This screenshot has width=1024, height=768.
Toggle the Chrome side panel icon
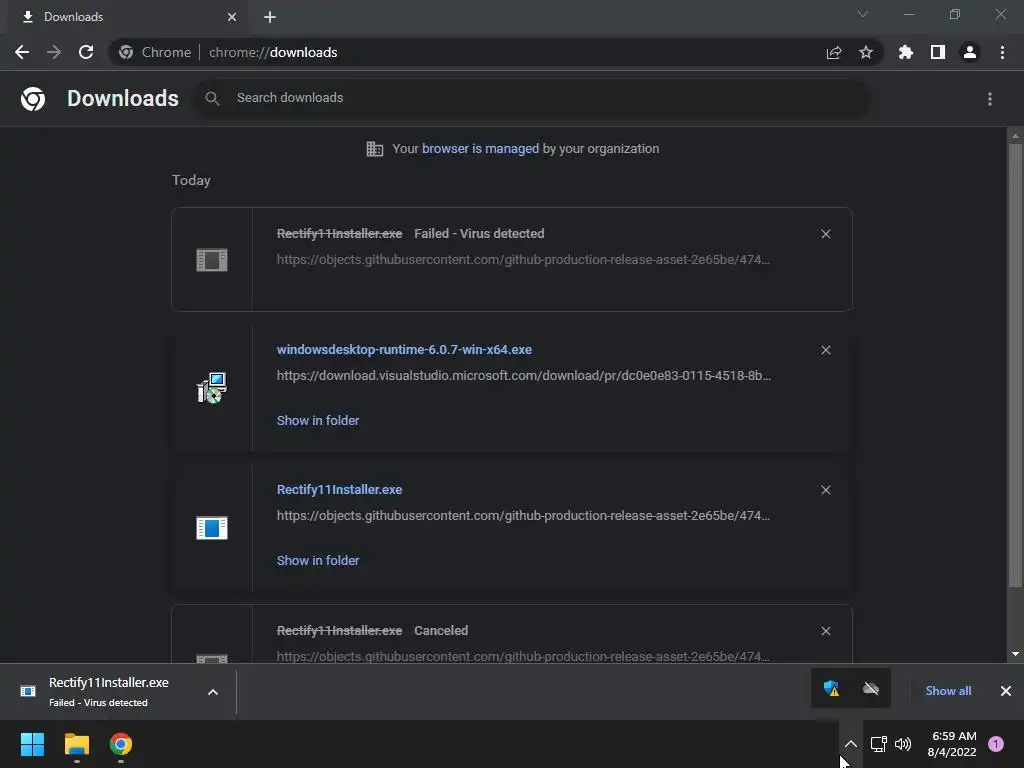[x=938, y=52]
